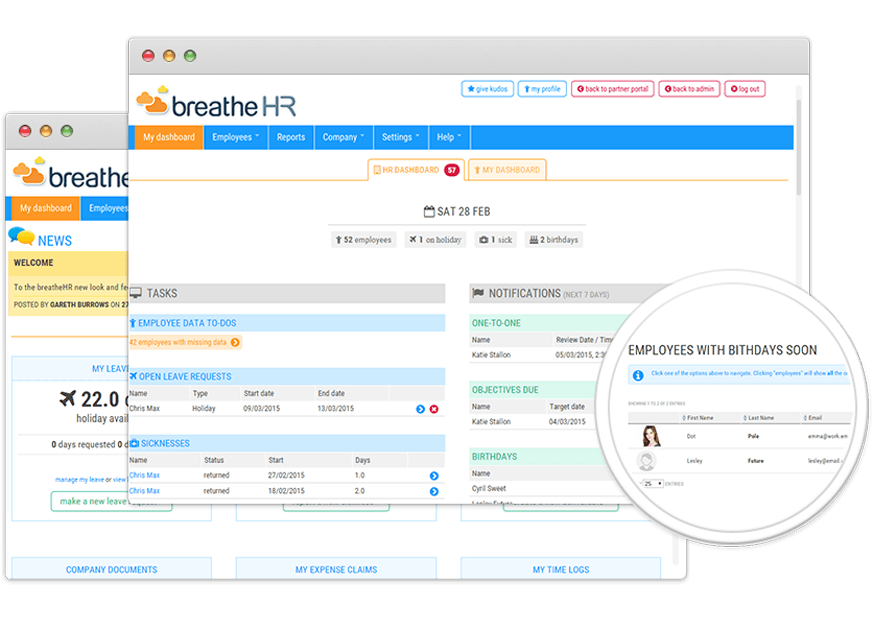Open the 18/02/2015 sickness record arrow
Image resolution: width=874 pixels, height=639 pixels.
[x=434, y=491]
